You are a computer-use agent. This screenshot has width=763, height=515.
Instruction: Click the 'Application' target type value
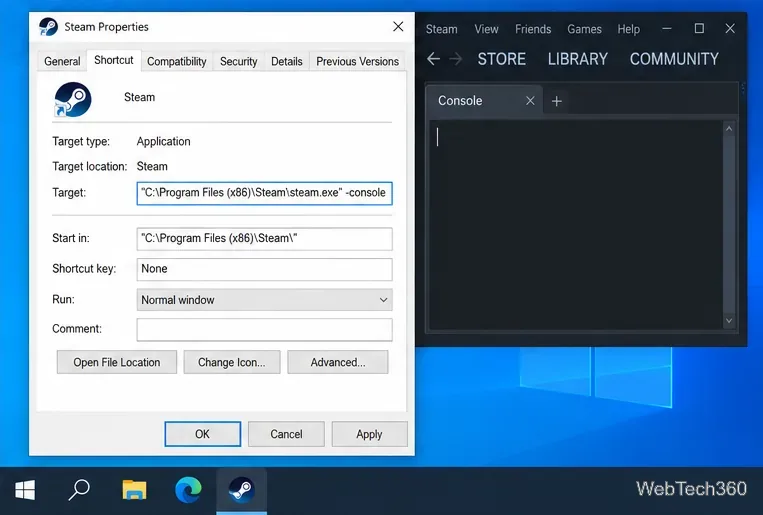pos(164,142)
